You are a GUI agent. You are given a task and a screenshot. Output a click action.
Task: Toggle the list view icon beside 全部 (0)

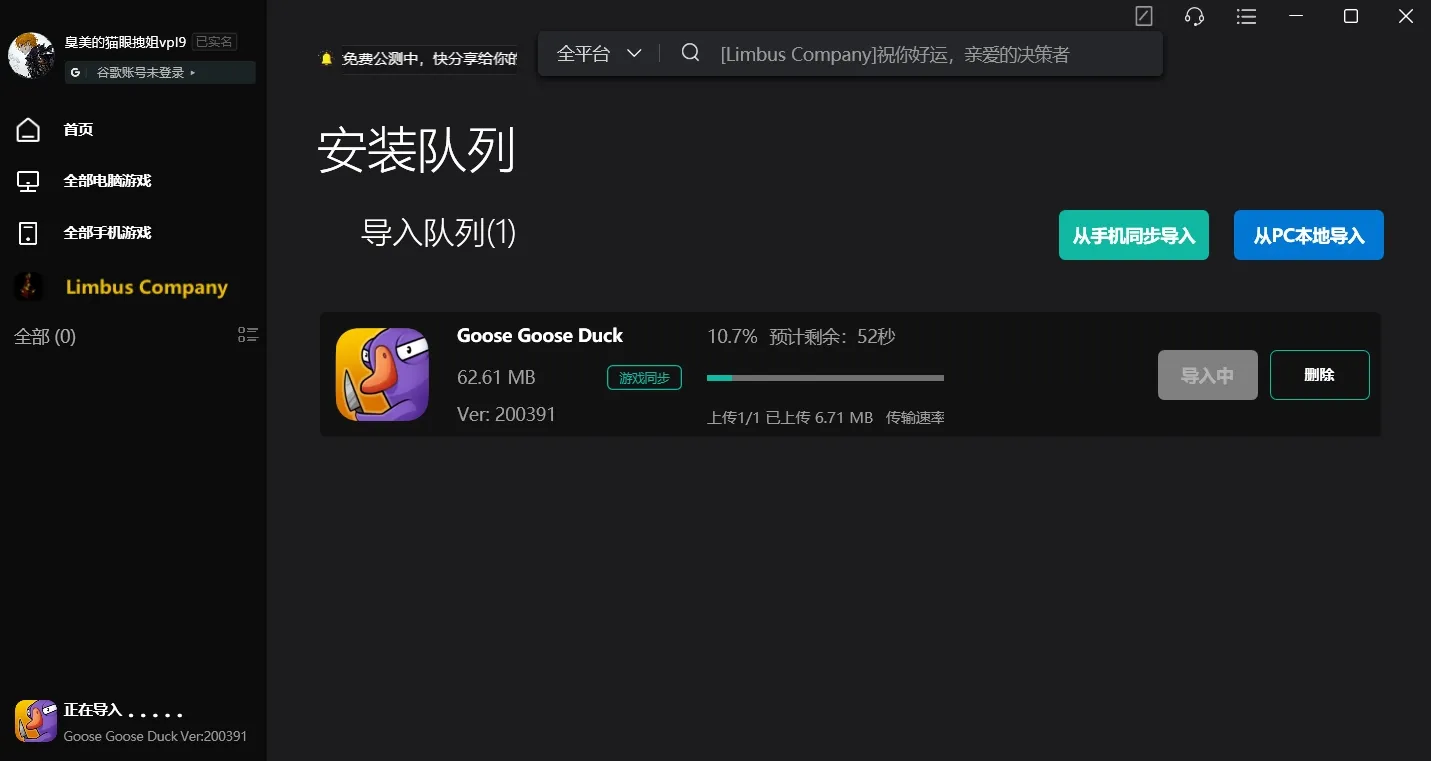[248, 335]
